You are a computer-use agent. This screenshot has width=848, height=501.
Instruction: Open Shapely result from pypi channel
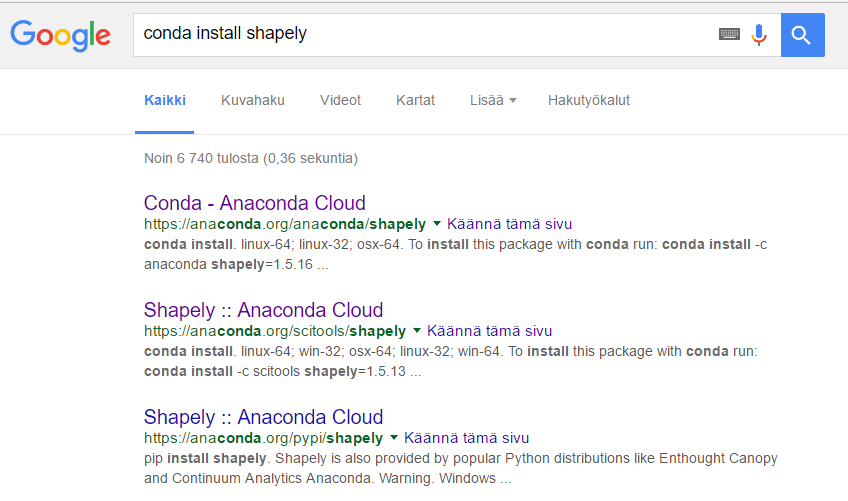(263, 417)
